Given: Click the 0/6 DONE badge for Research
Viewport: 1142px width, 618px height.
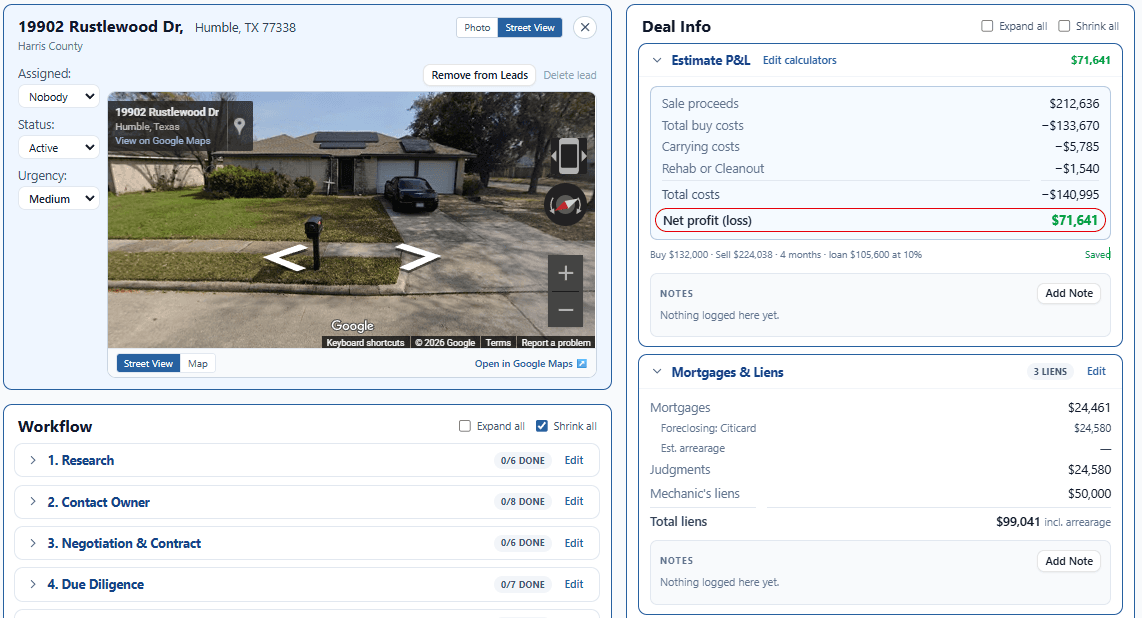Looking at the screenshot, I should tap(522, 461).
